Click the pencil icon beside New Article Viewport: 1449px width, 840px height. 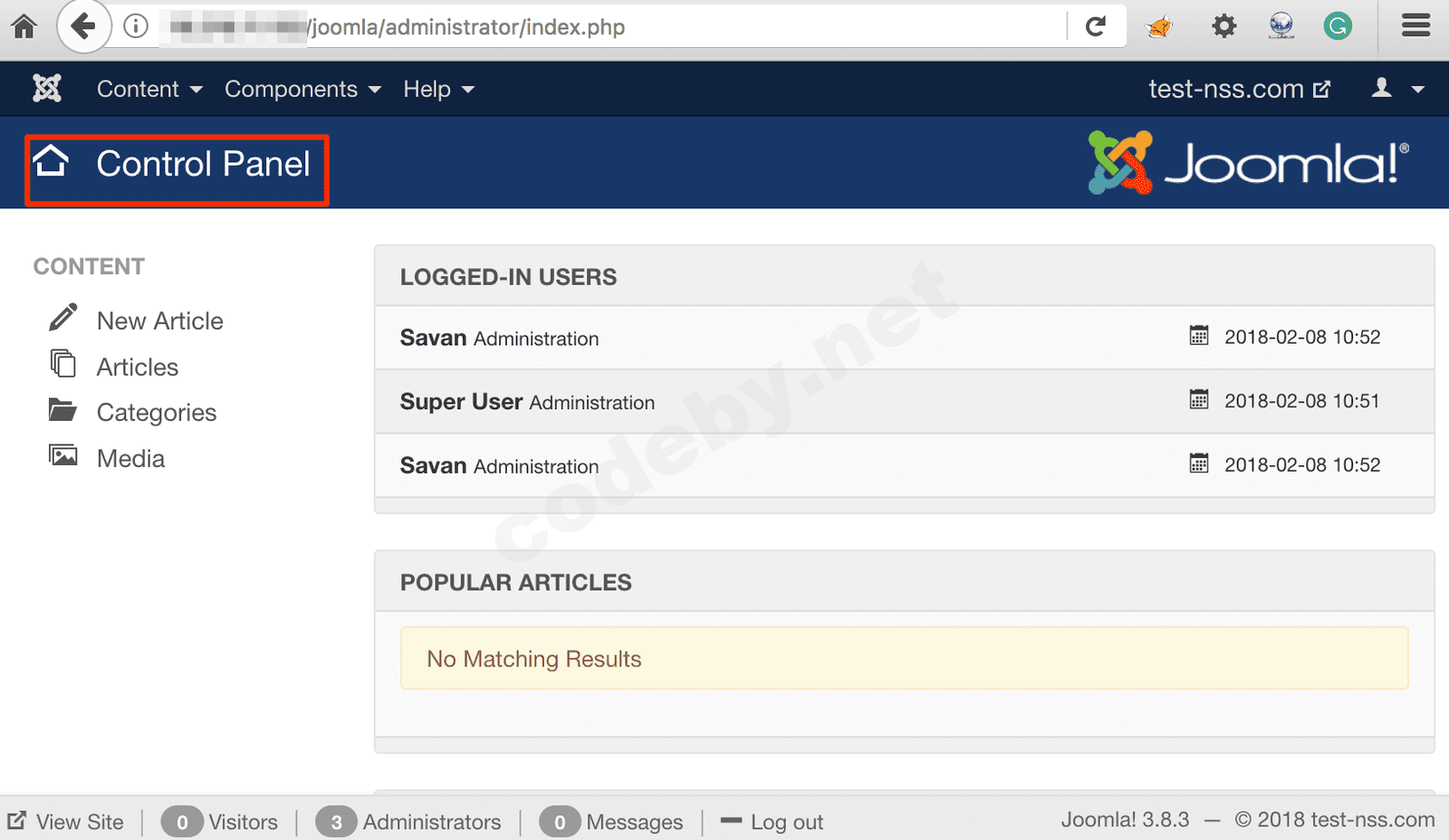pos(62,317)
